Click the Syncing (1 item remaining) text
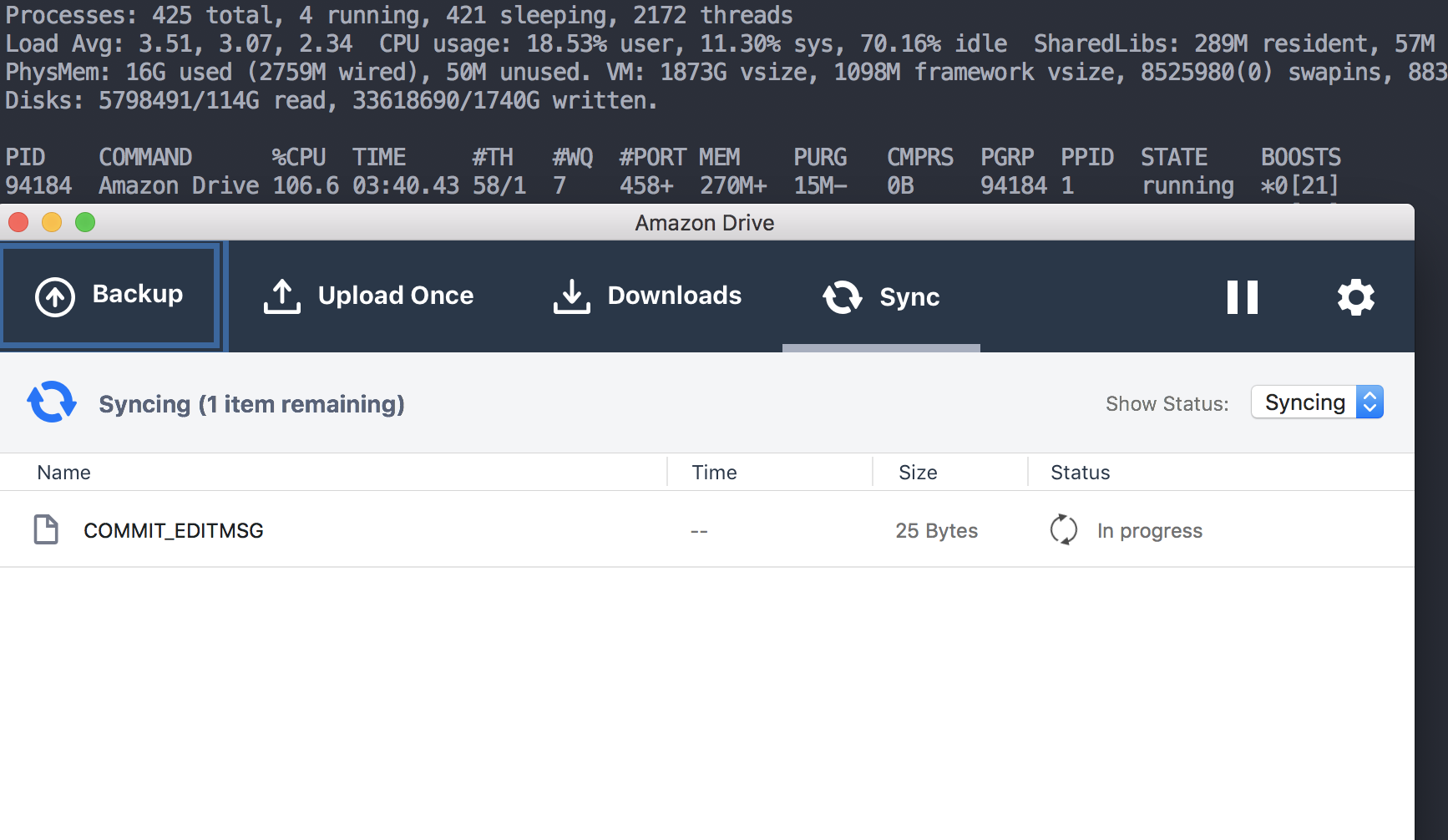Screen dimensions: 1448x840 251,404
